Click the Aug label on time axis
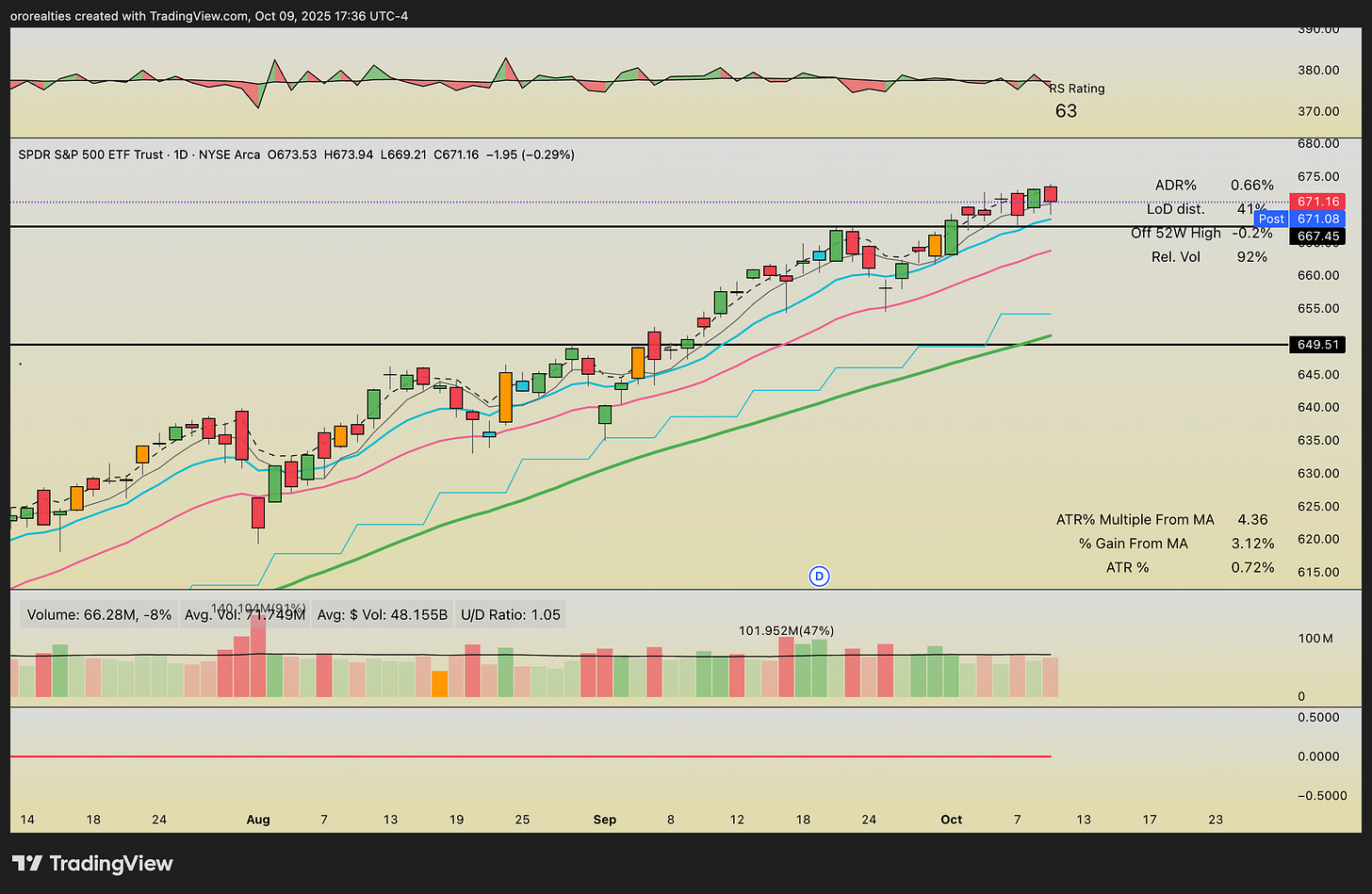 click(258, 820)
